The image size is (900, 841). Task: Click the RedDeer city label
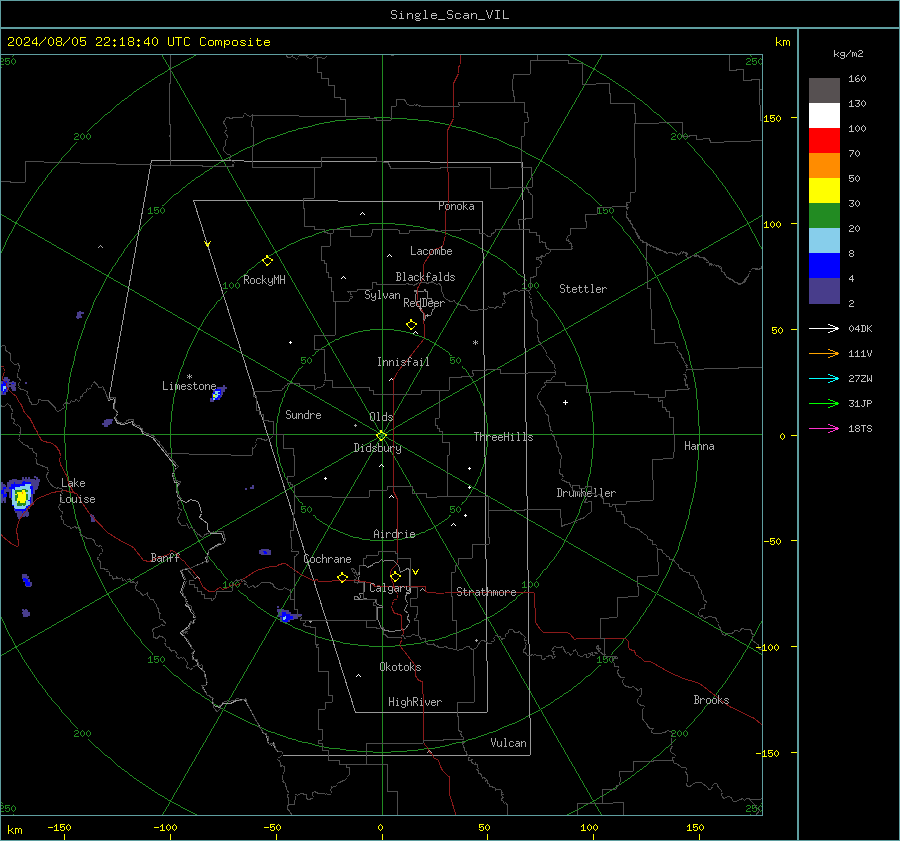424,303
